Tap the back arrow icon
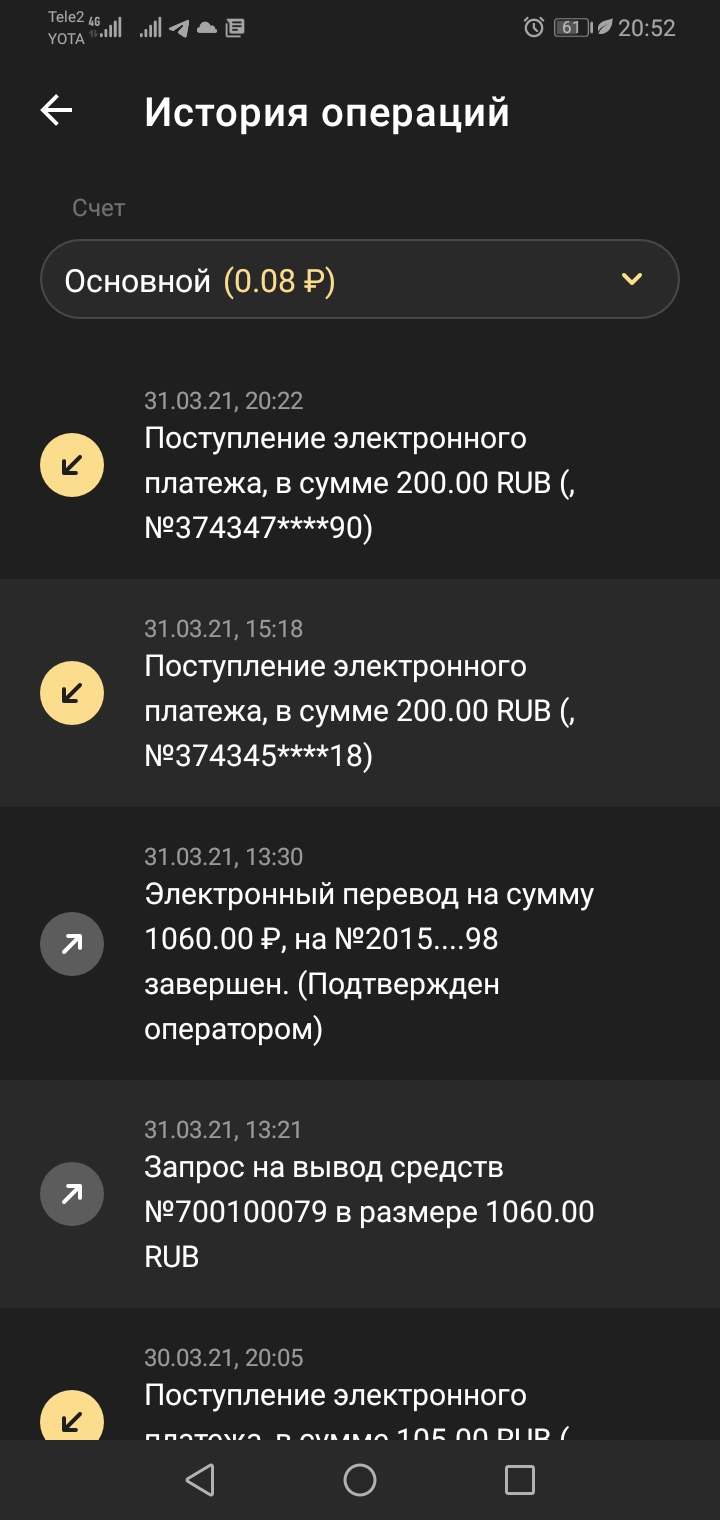 click(57, 111)
